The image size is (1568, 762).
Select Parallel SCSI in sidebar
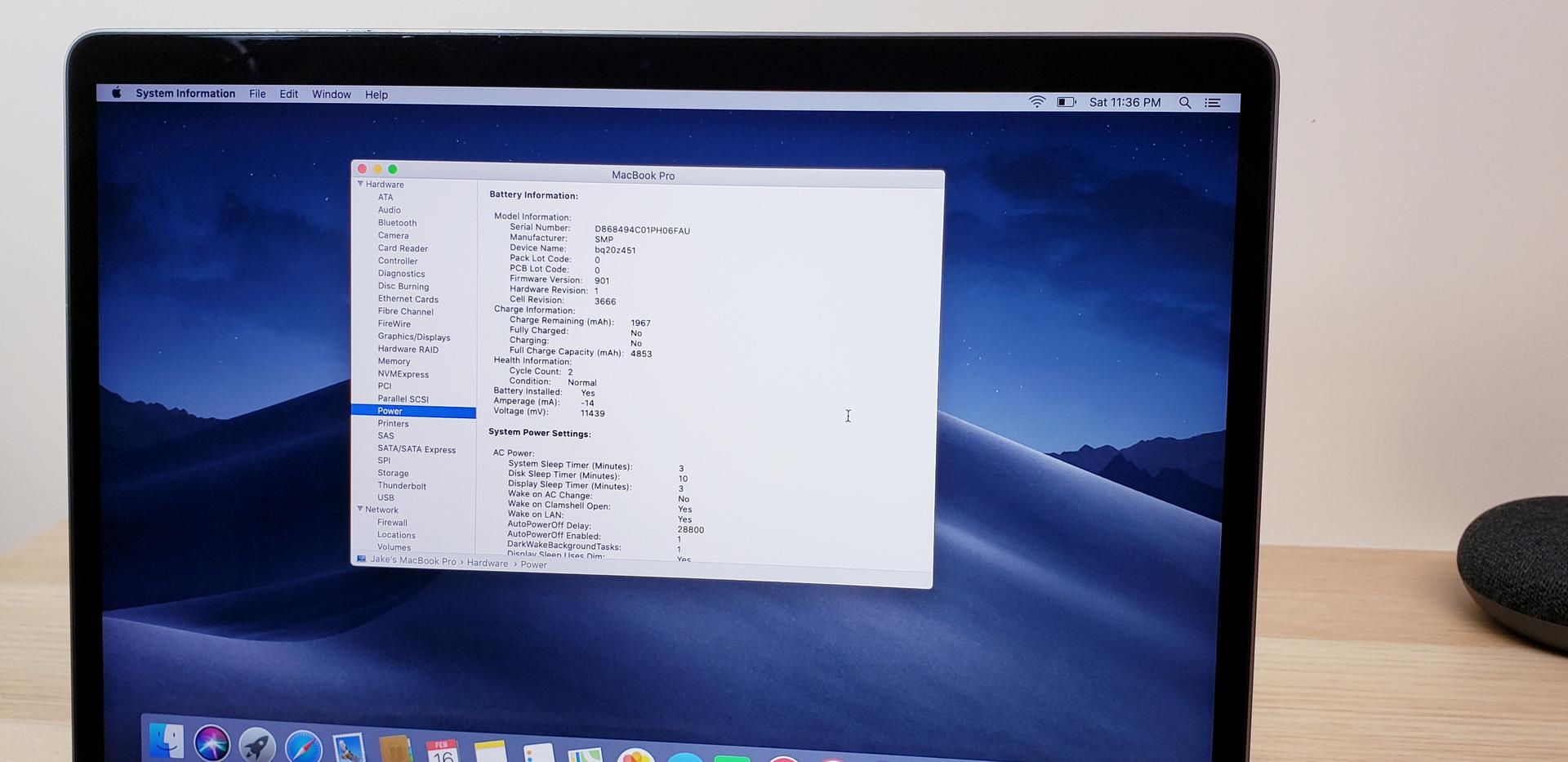(x=403, y=399)
